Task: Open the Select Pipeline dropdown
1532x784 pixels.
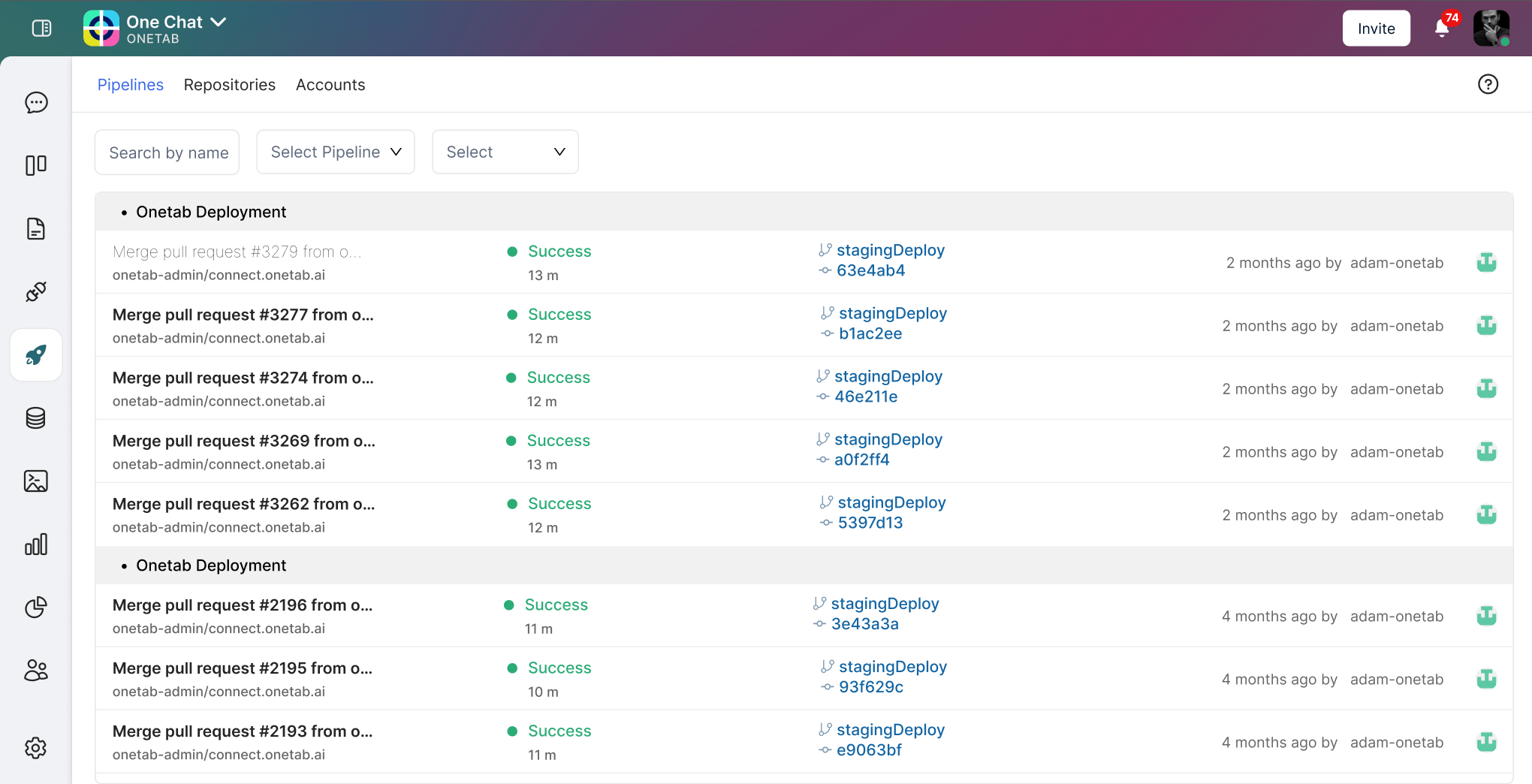Action: click(336, 152)
